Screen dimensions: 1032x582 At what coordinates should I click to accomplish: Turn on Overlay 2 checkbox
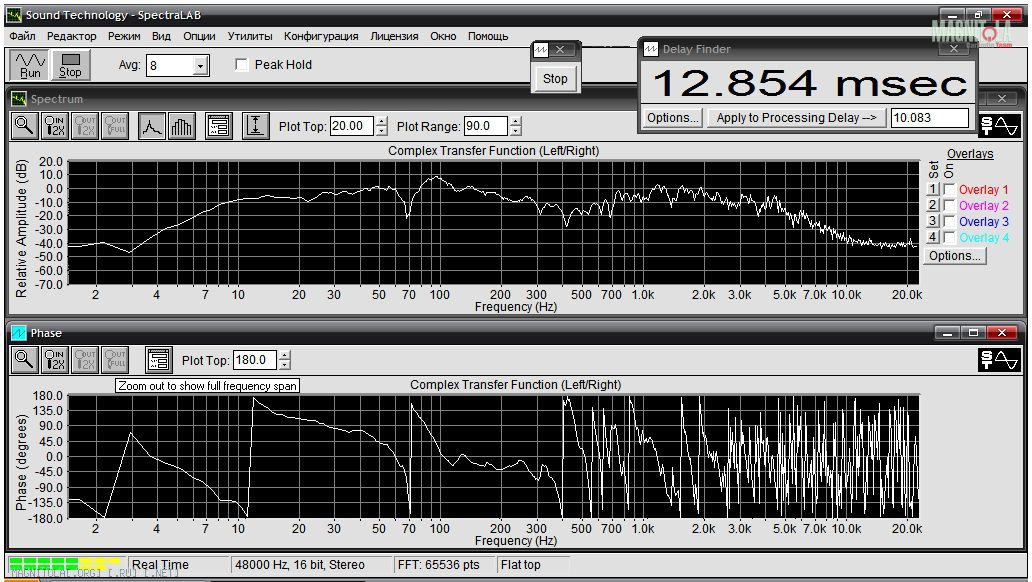coord(949,205)
